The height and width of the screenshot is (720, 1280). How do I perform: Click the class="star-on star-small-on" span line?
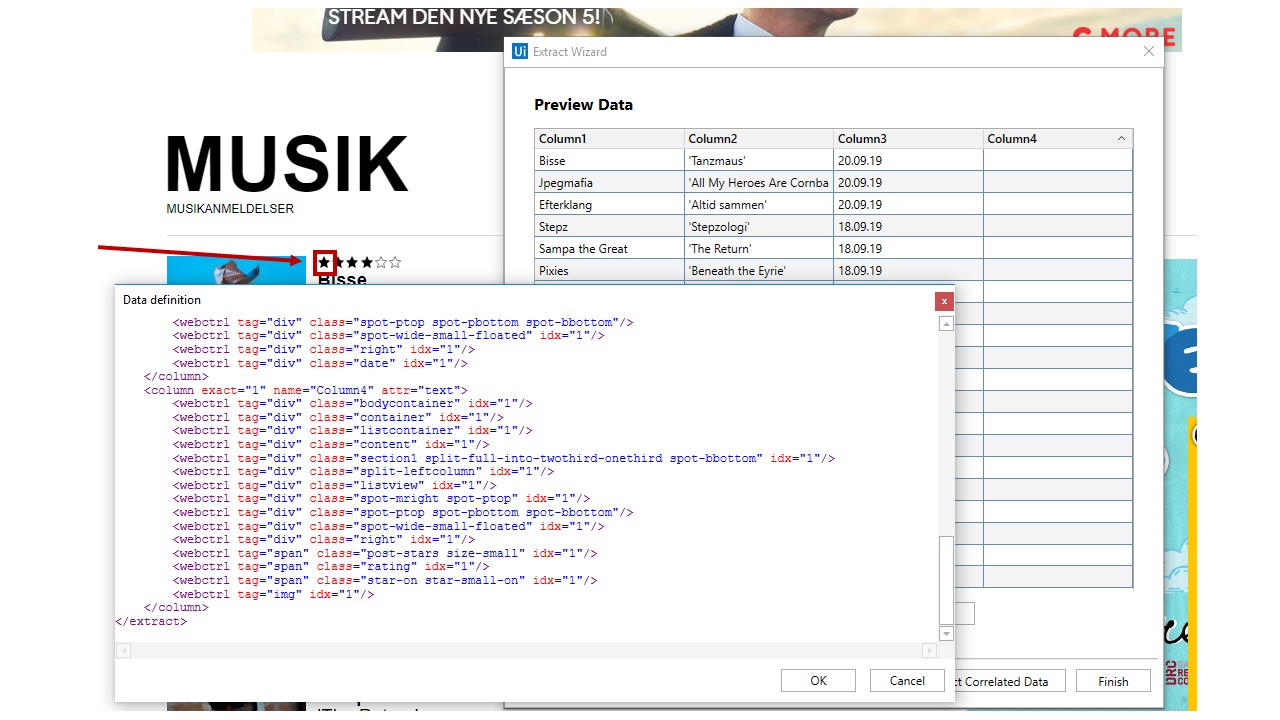(x=385, y=580)
